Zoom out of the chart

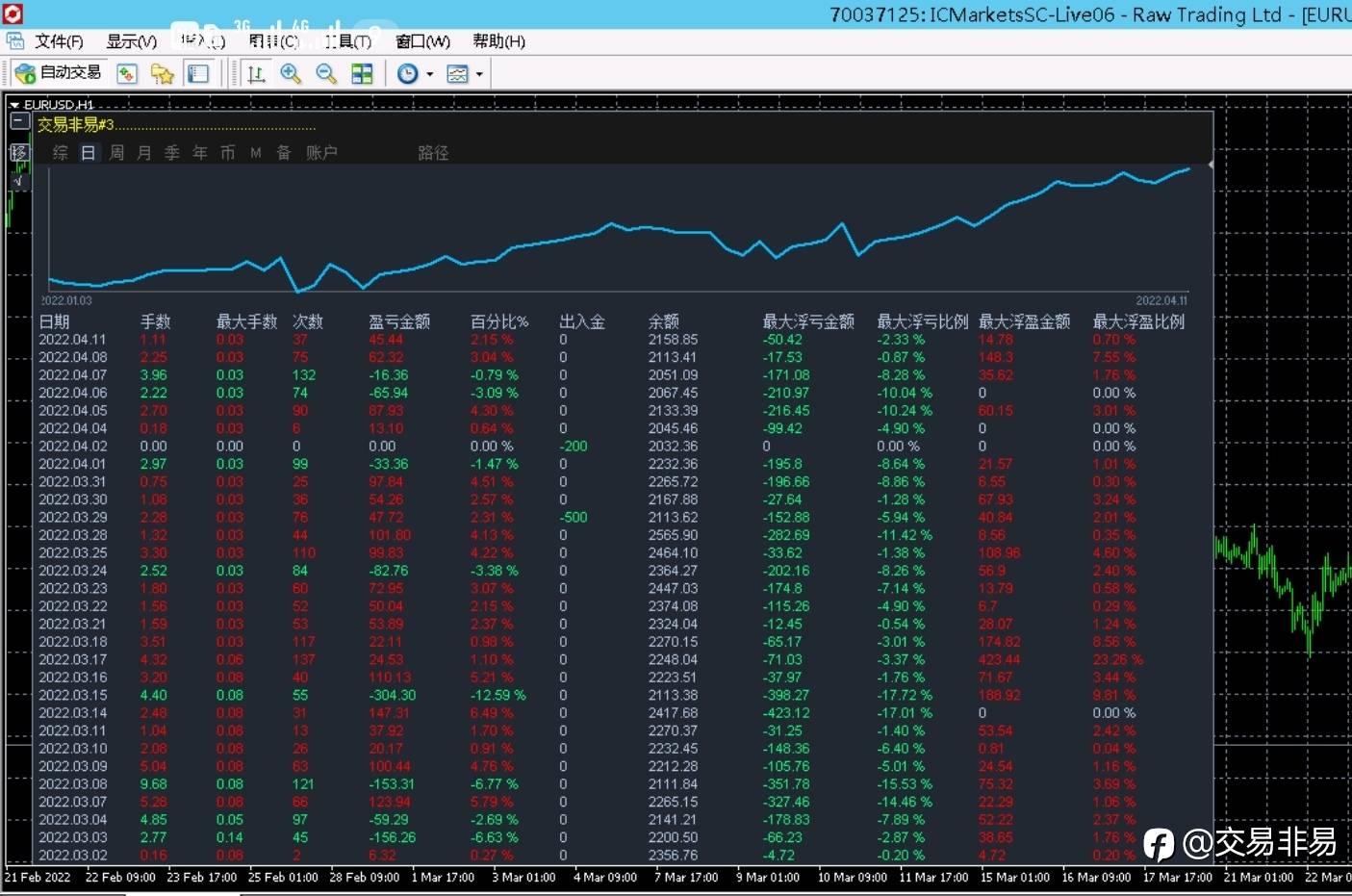(x=326, y=74)
